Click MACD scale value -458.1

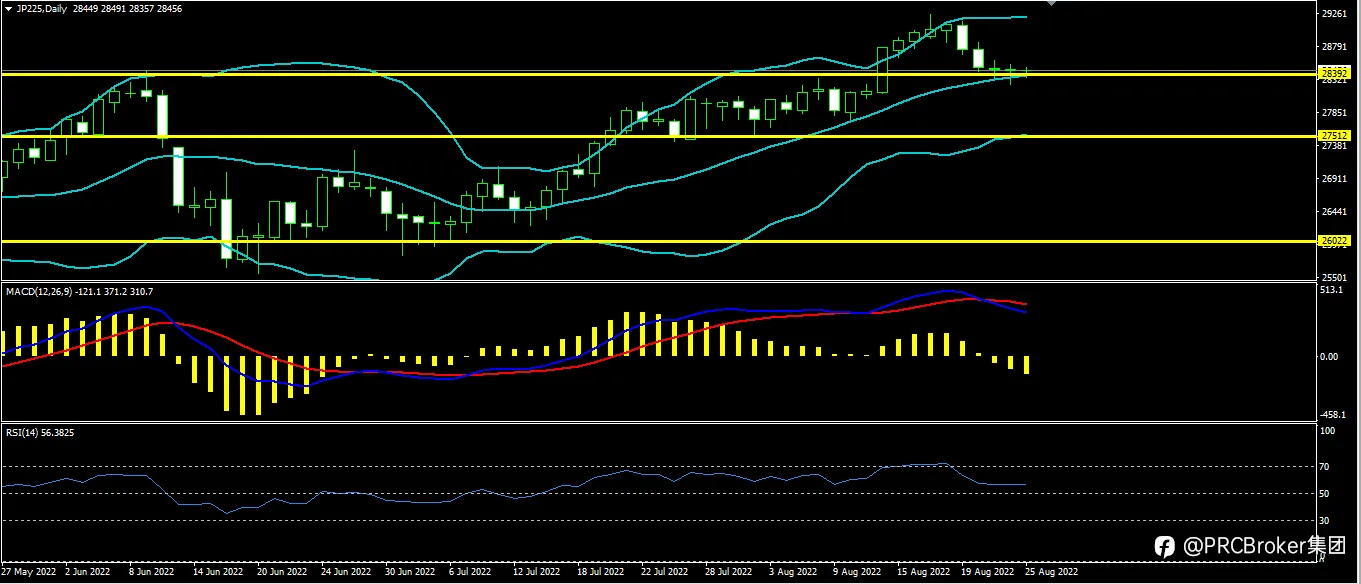pyautogui.click(x=1332, y=415)
